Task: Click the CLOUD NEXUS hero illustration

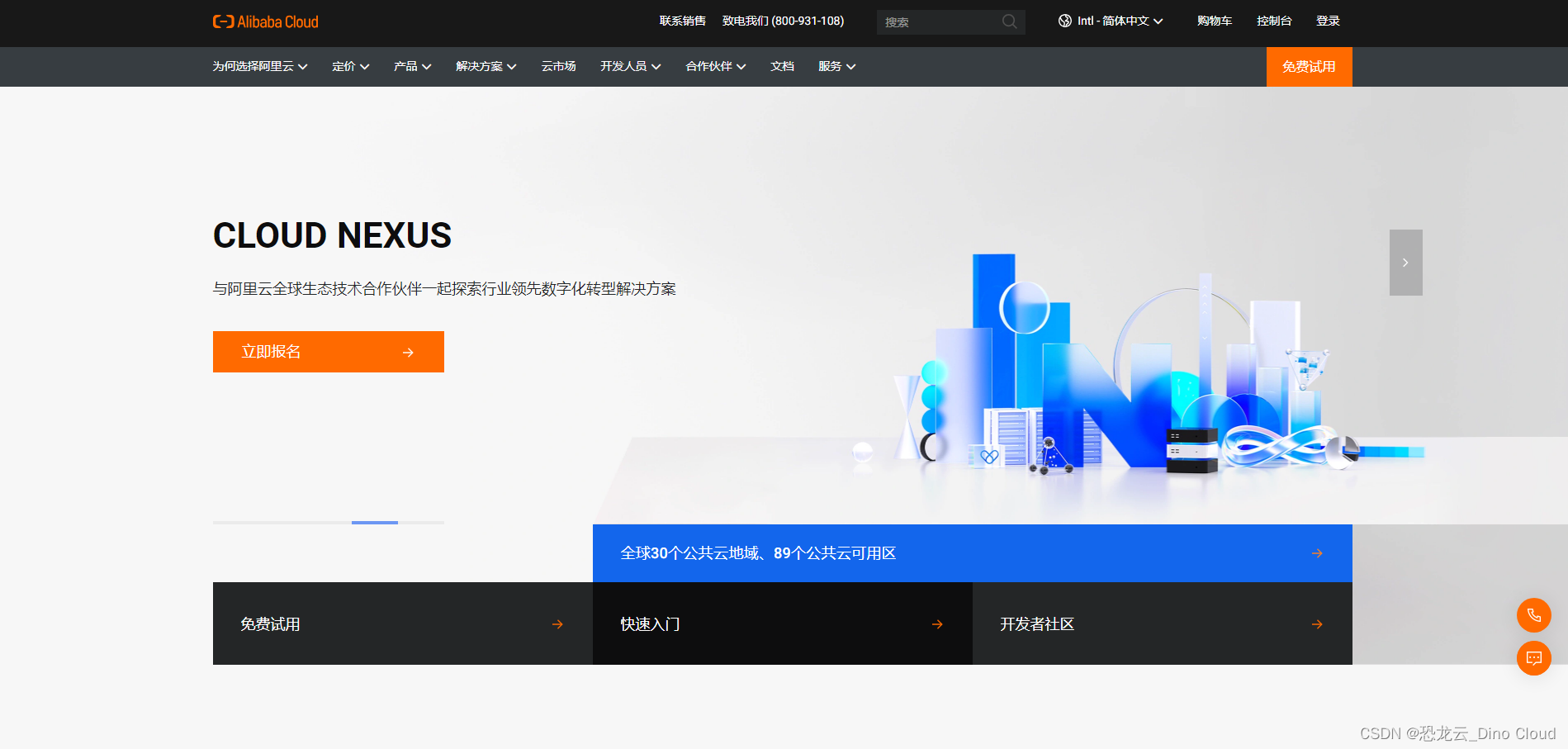Action: 1139,363
